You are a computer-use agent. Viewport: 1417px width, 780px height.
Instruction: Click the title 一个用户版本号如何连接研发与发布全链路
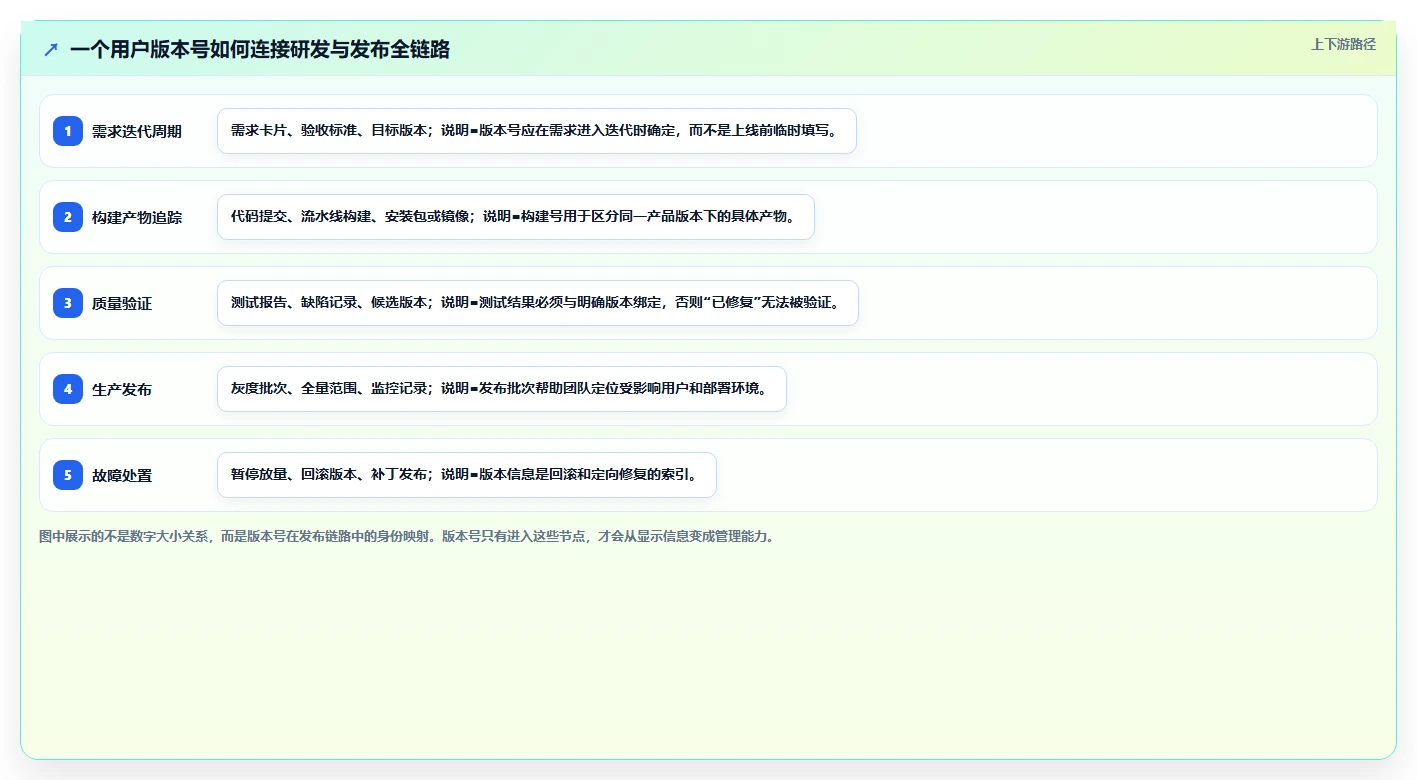tap(260, 50)
